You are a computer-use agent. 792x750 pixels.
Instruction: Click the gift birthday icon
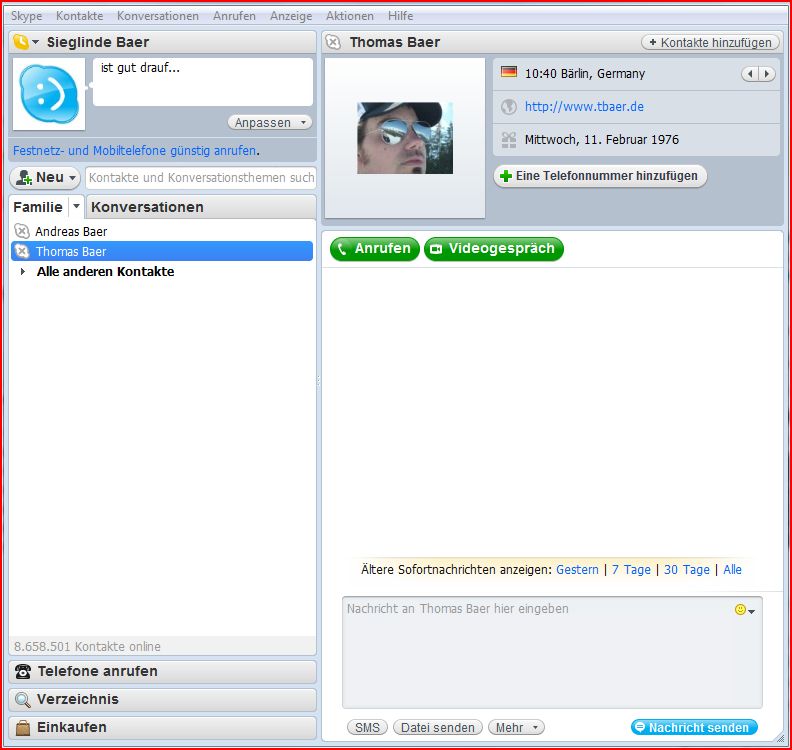(x=509, y=139)
